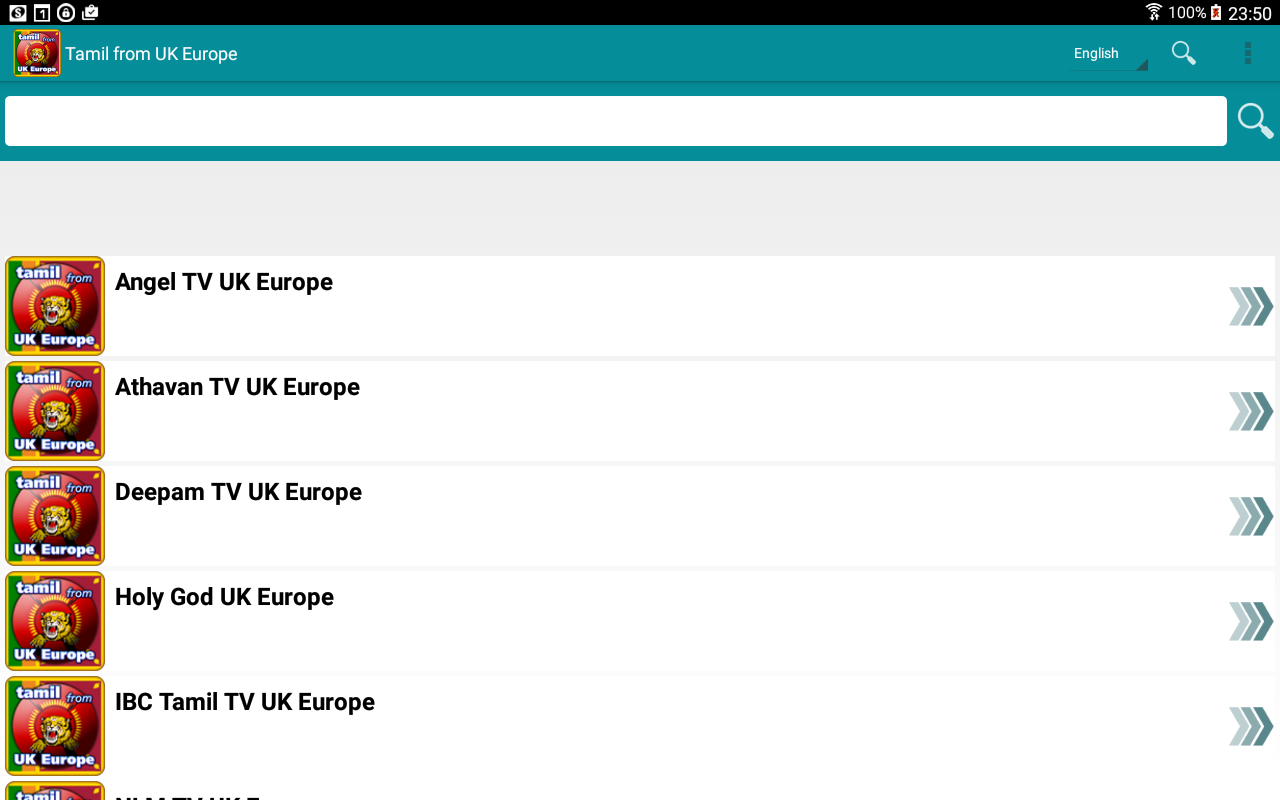Tap the Holy God UK Europe channel logo
The height and width of the screenshot is (800, 1280).
(x=55, y=621)
